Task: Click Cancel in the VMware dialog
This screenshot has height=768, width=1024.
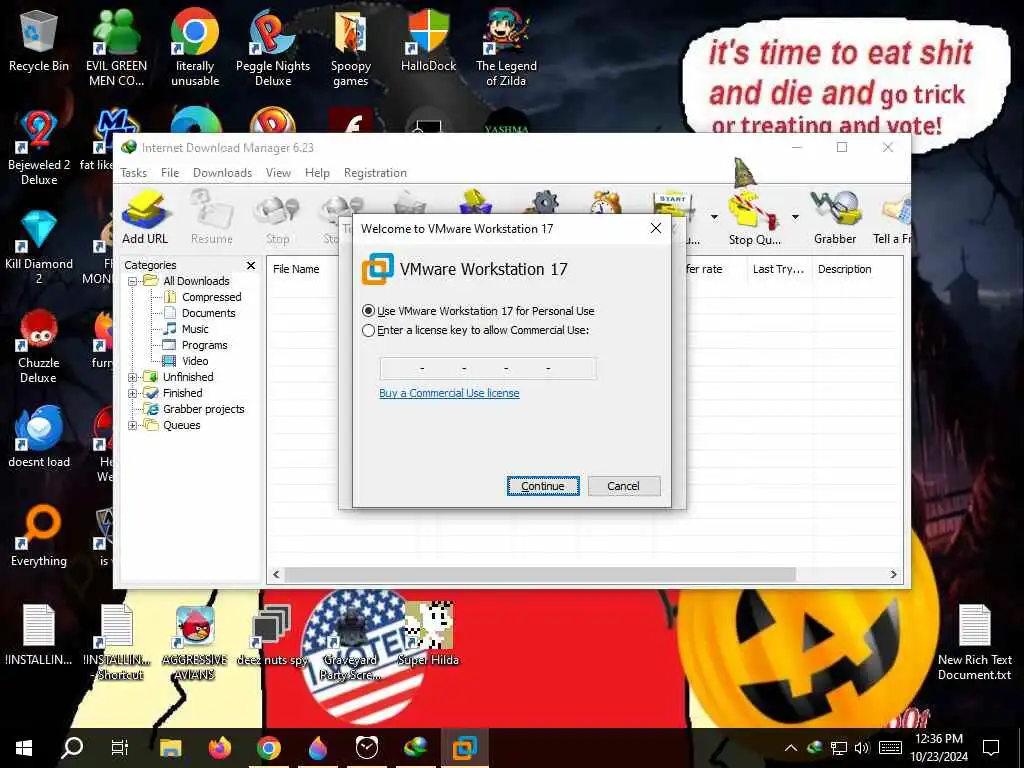Action: click(x=624, y=486)
